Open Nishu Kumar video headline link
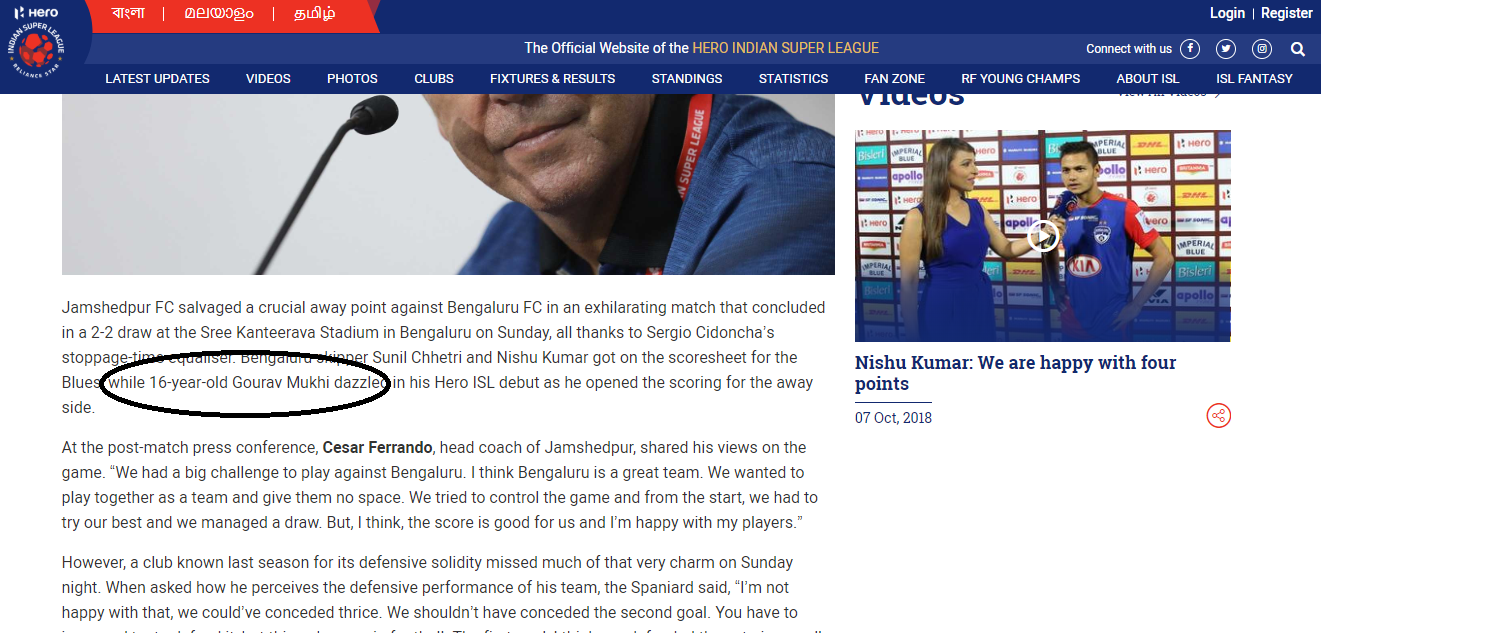This screenshot has width=1500, height=633. (x=1015, y=373)
